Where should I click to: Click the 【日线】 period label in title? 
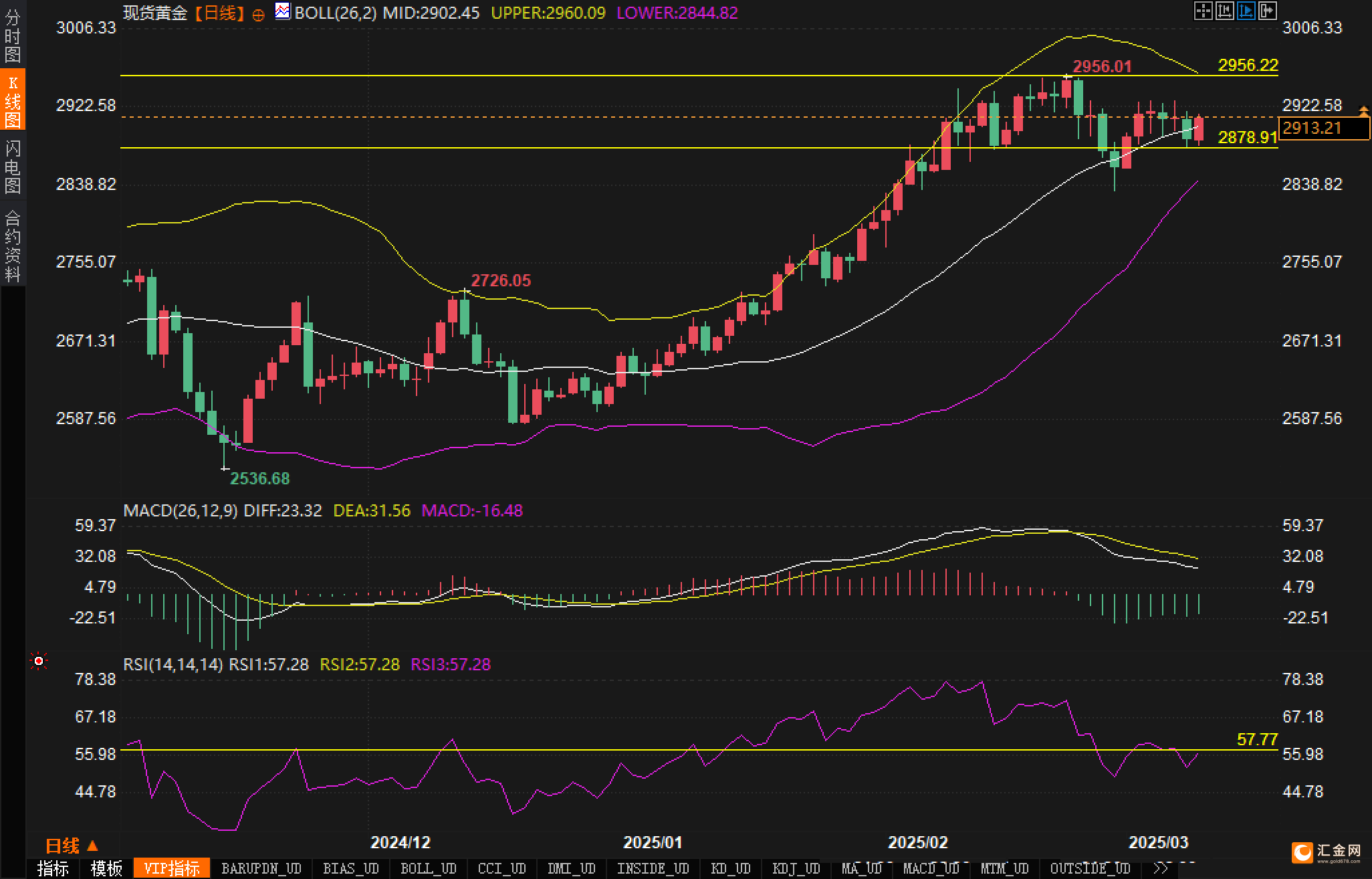(220, 13)
